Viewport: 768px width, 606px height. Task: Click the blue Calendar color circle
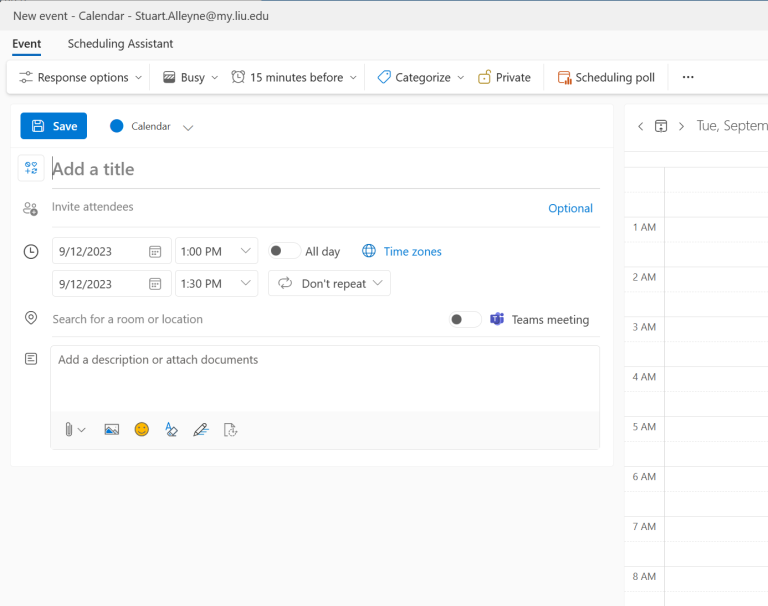click(117, 126)
